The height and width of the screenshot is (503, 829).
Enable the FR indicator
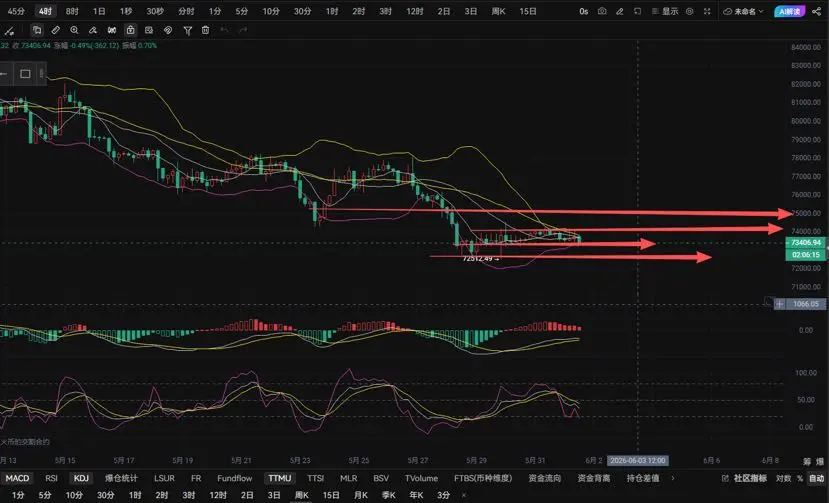click(196, 478)
